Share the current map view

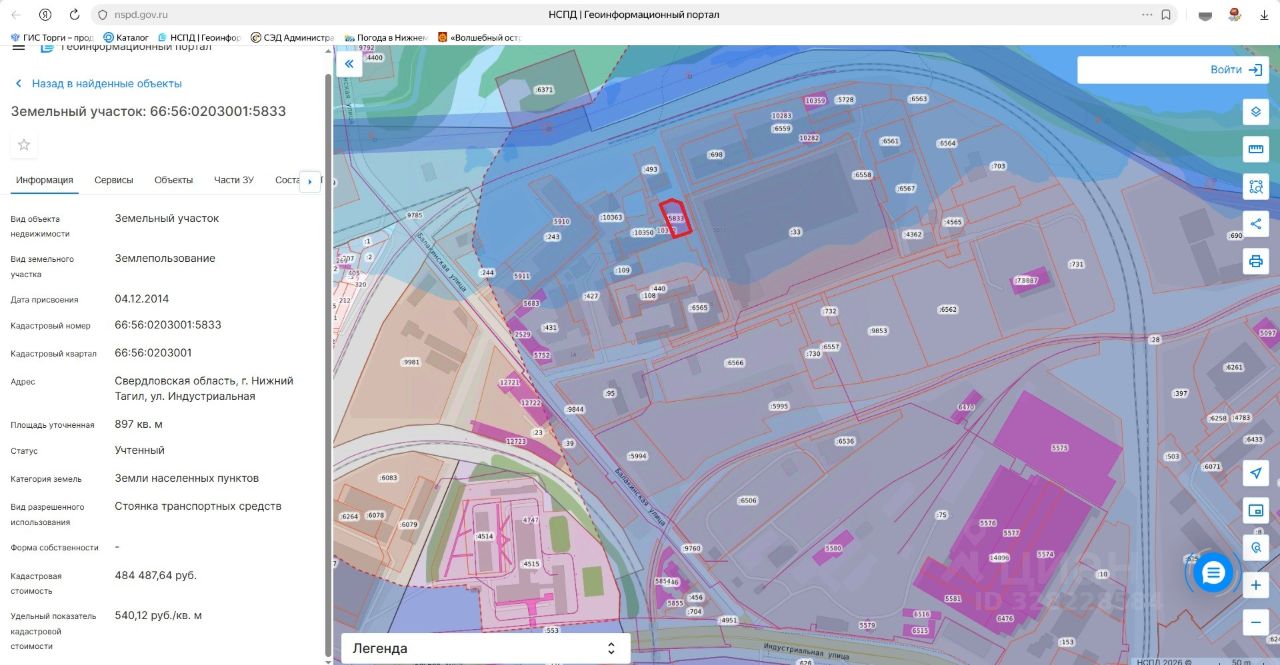1255,223
